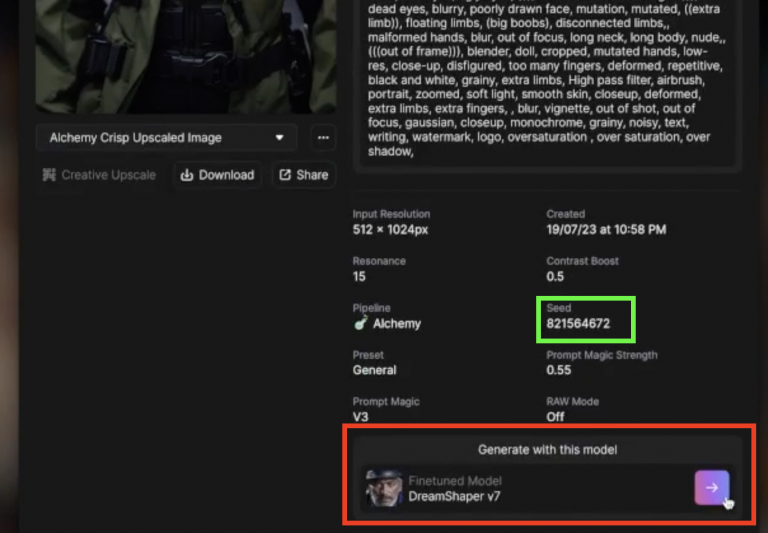The height and width of the screenshot is (533, 768).
Task: Click the Preset General value
Action: (375, 370)
